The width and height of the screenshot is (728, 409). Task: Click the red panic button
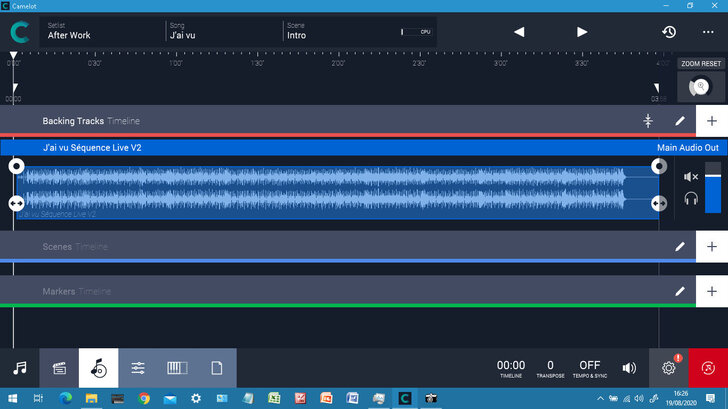pyautogui.click(x=708, y=367)
